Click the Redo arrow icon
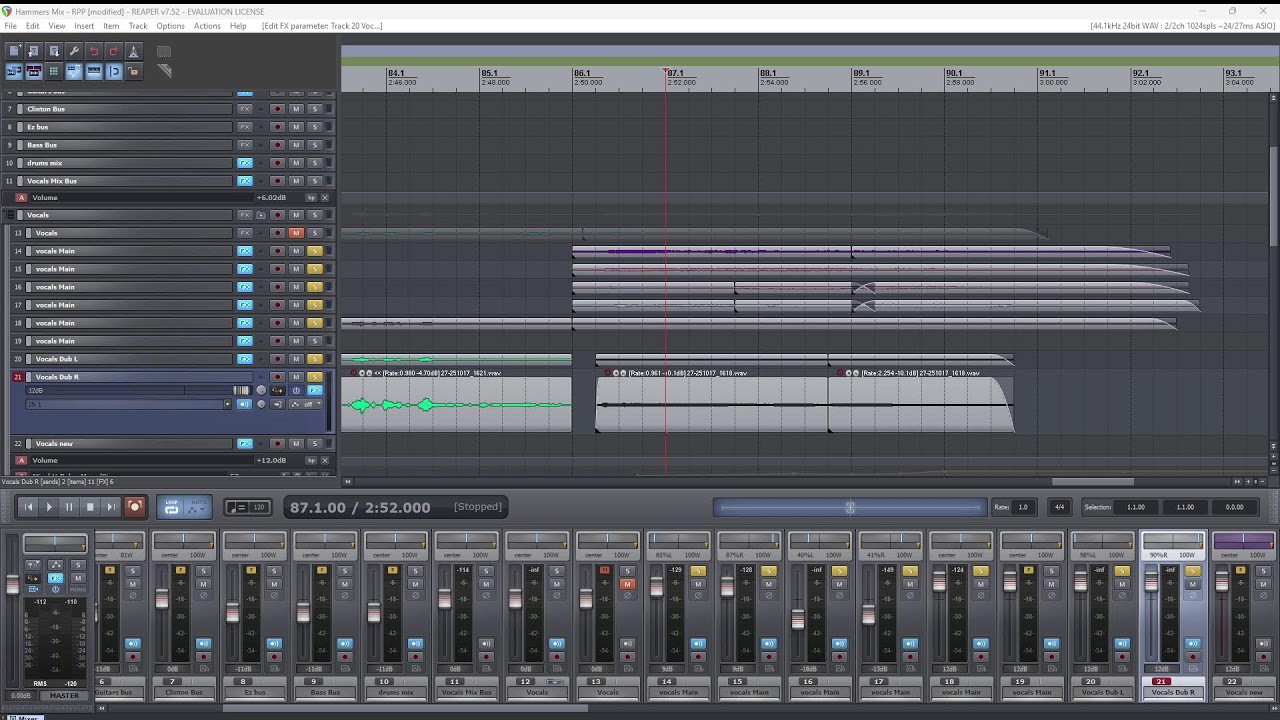The width and height of the screenshot is (1280, 720). (x=114, y=51)
